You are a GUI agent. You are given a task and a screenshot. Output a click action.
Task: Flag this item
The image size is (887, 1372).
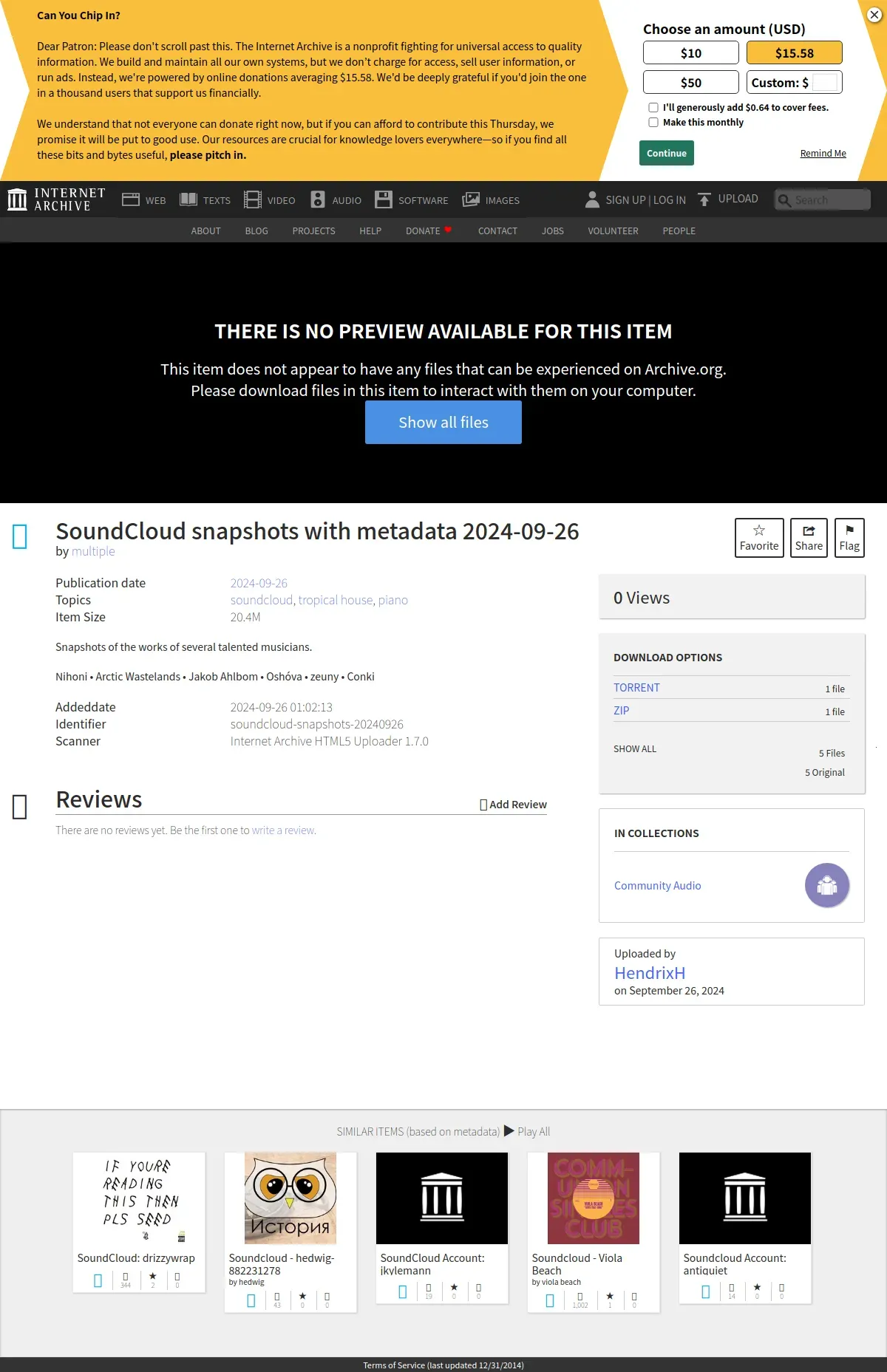(x=849, y=538)
